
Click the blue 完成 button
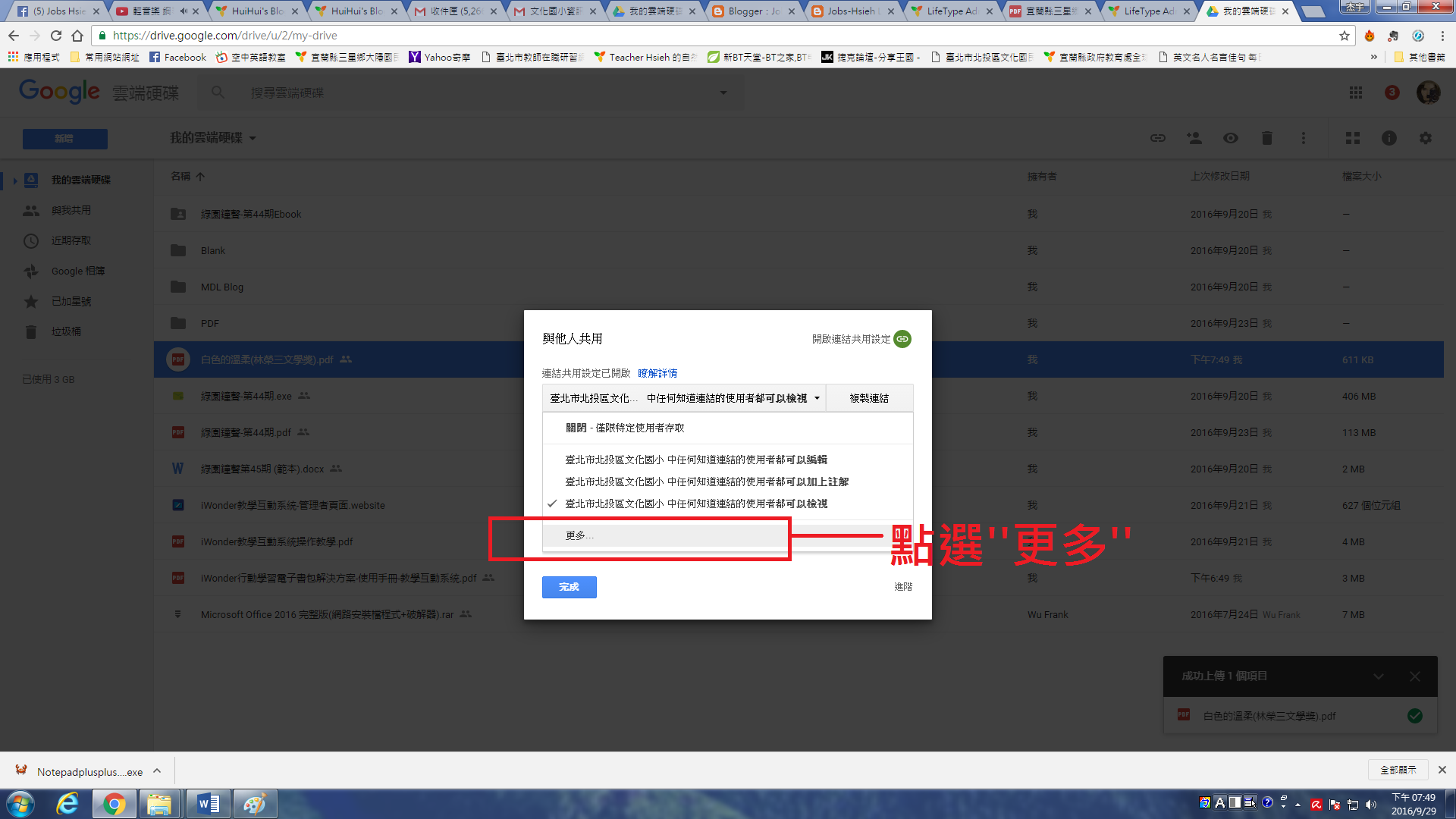point(569,587)
